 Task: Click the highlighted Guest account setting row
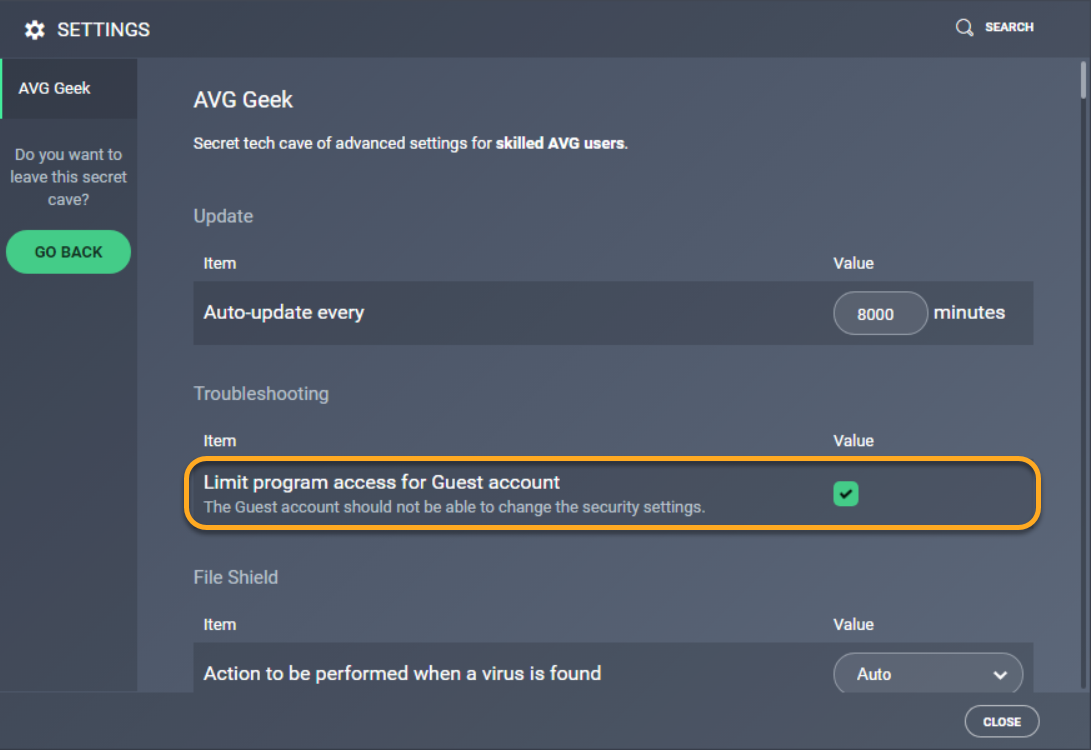(x=500, y=493)
